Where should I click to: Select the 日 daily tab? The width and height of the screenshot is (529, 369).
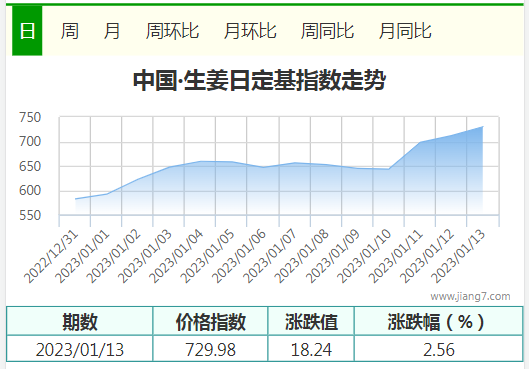(x=27, y=31)
